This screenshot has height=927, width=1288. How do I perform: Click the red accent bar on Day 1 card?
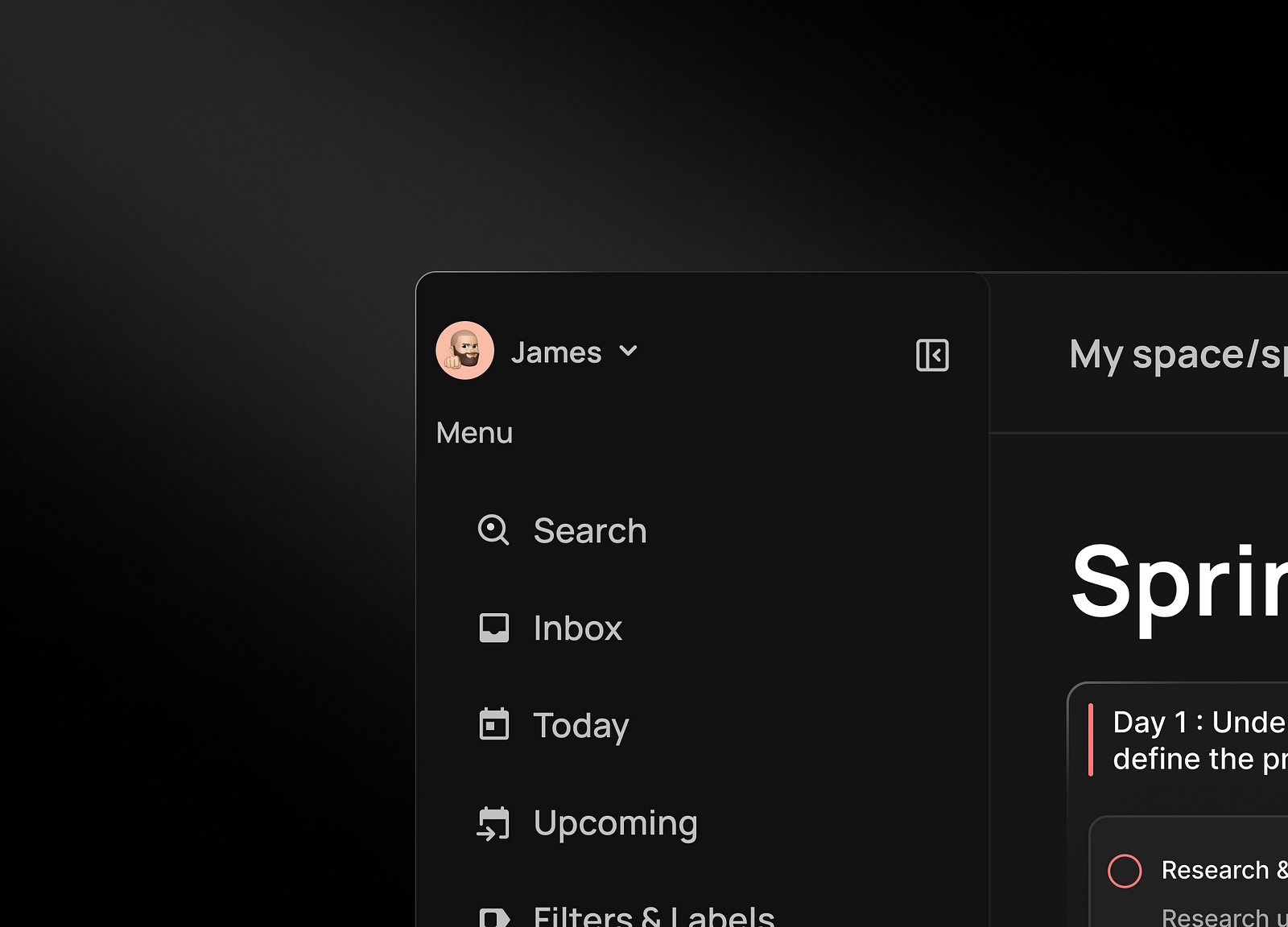click(x=1093, y=740)
